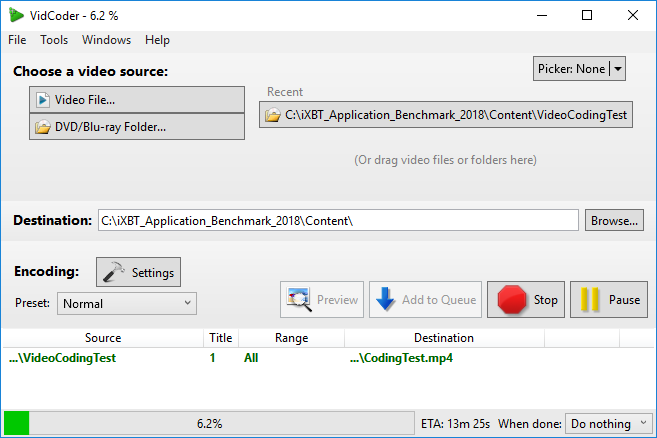Click the Source column header

click(103, 338)
